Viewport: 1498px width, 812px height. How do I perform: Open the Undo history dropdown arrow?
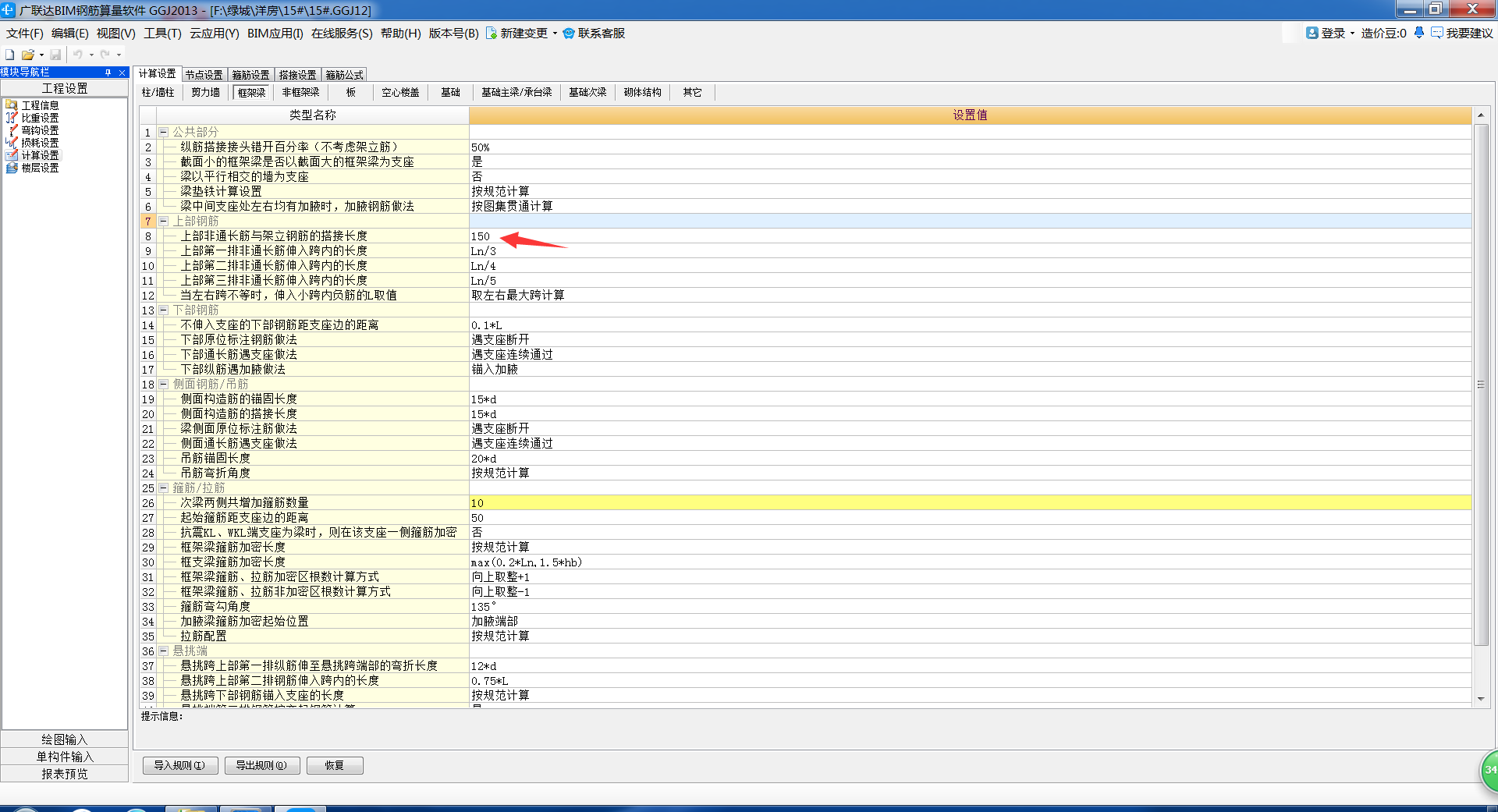coord(91,55)
